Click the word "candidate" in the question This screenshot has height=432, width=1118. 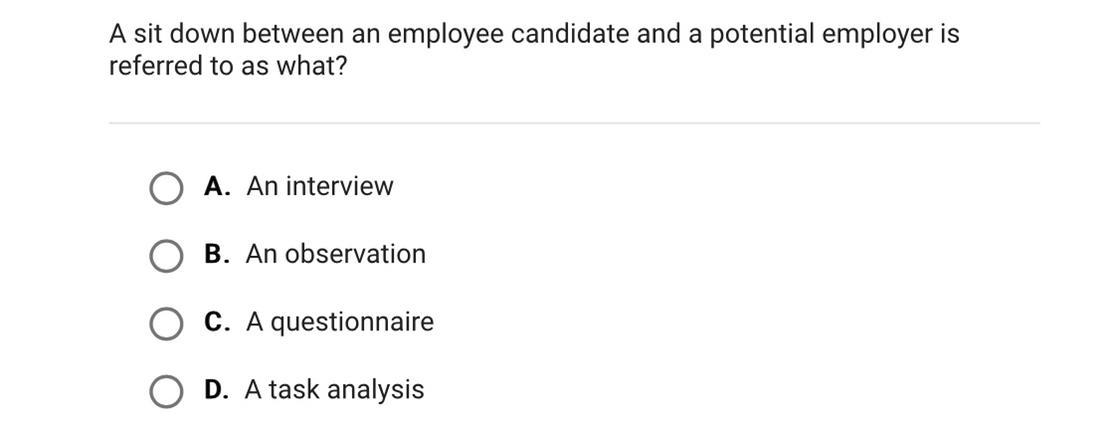coord(570,34)
